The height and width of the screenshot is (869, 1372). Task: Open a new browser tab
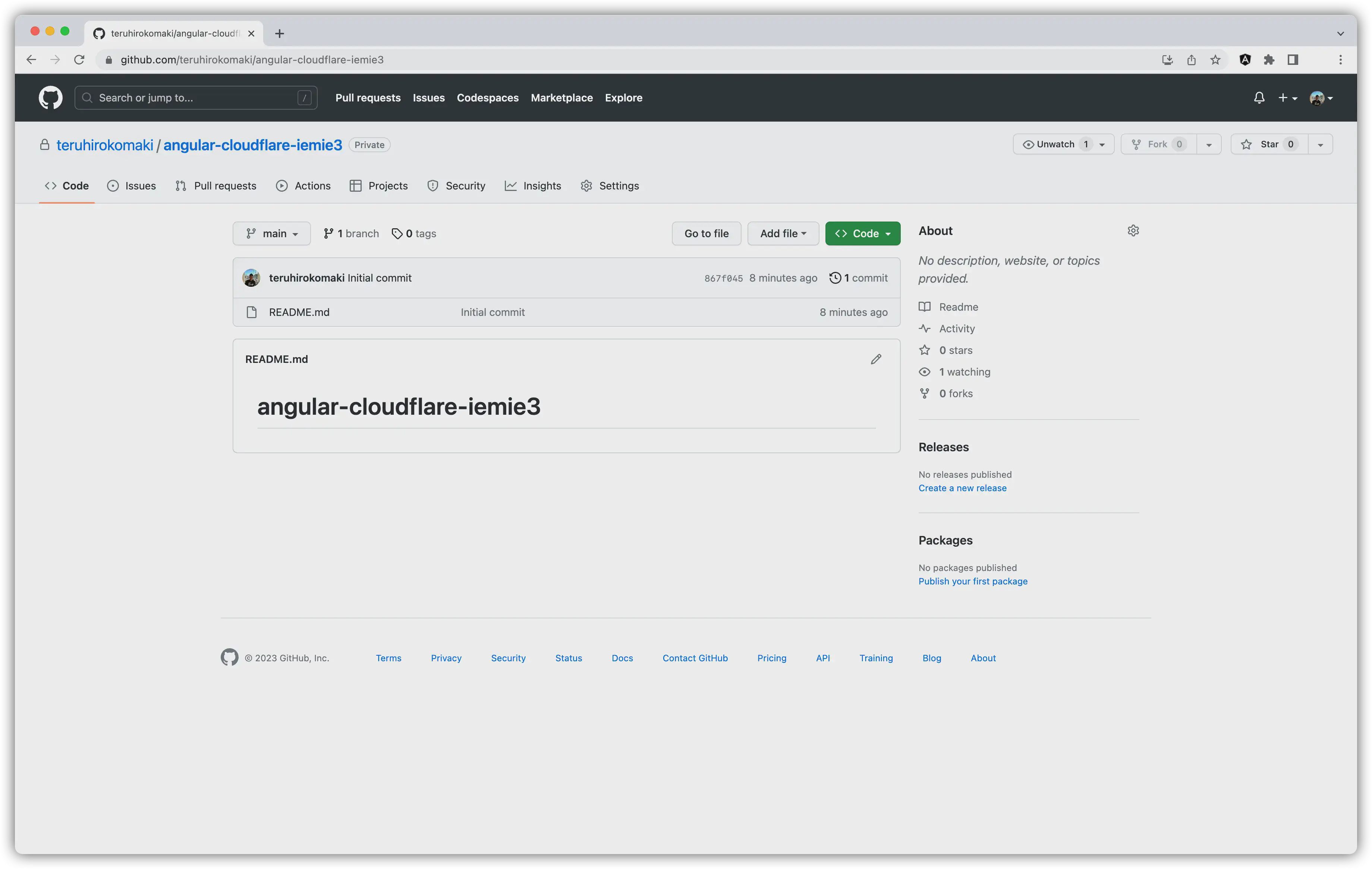[x=279, y=33]
